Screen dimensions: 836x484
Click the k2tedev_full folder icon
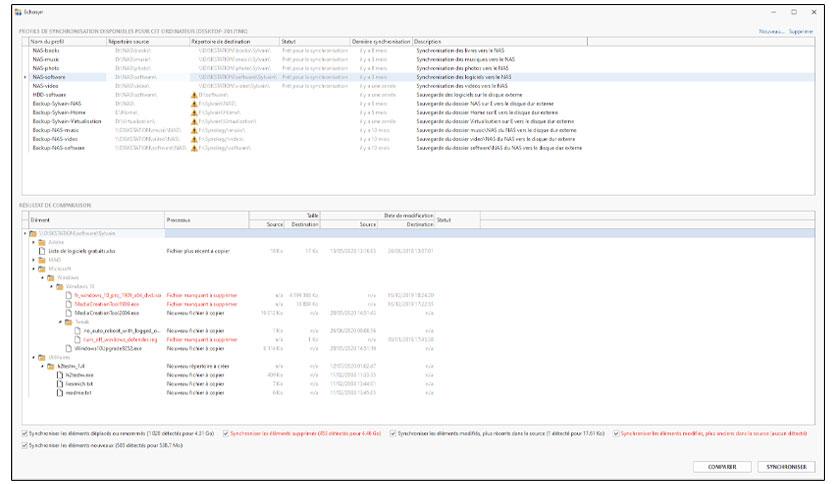pos(51,366)
